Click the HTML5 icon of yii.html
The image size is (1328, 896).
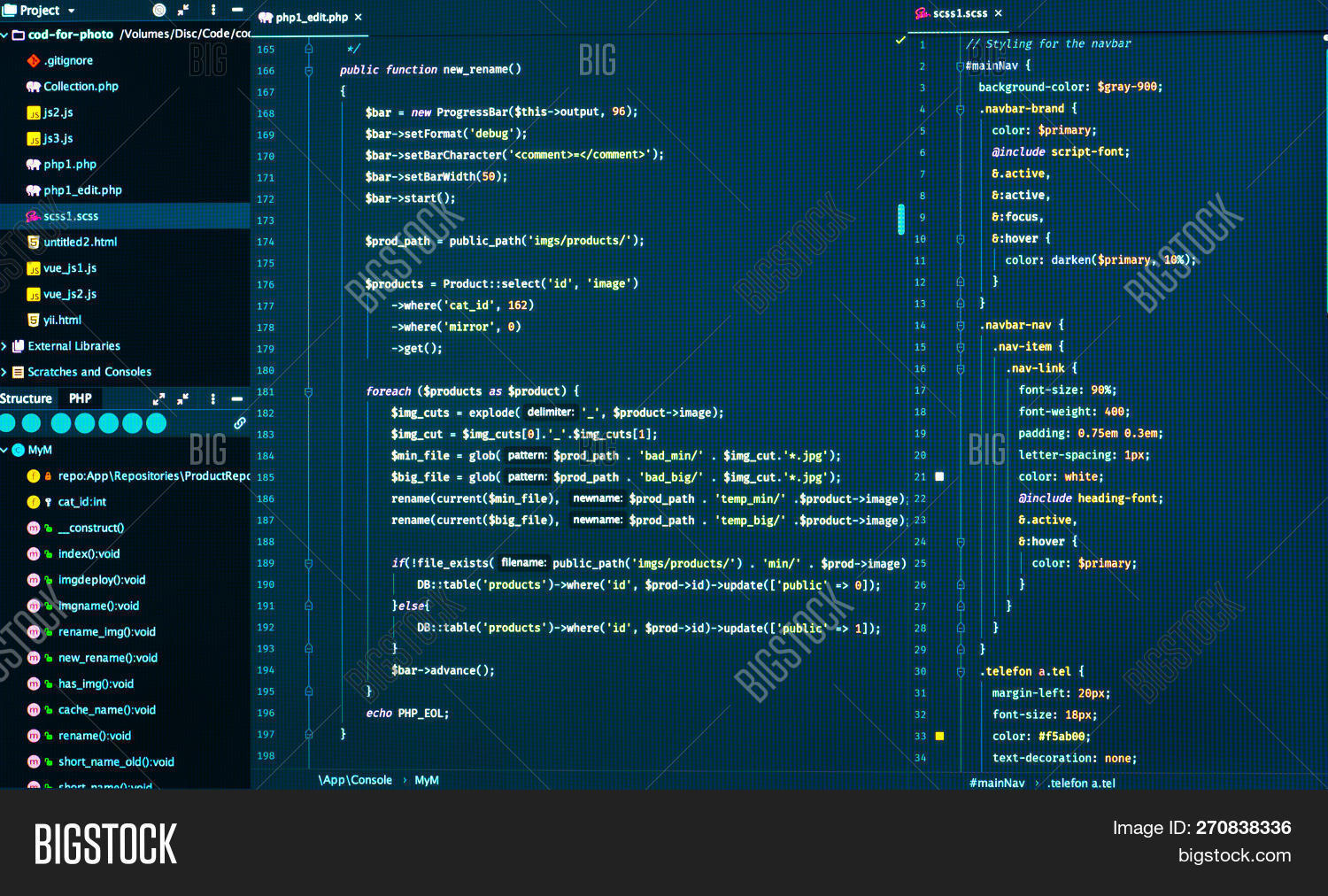[x=34, y=320]
